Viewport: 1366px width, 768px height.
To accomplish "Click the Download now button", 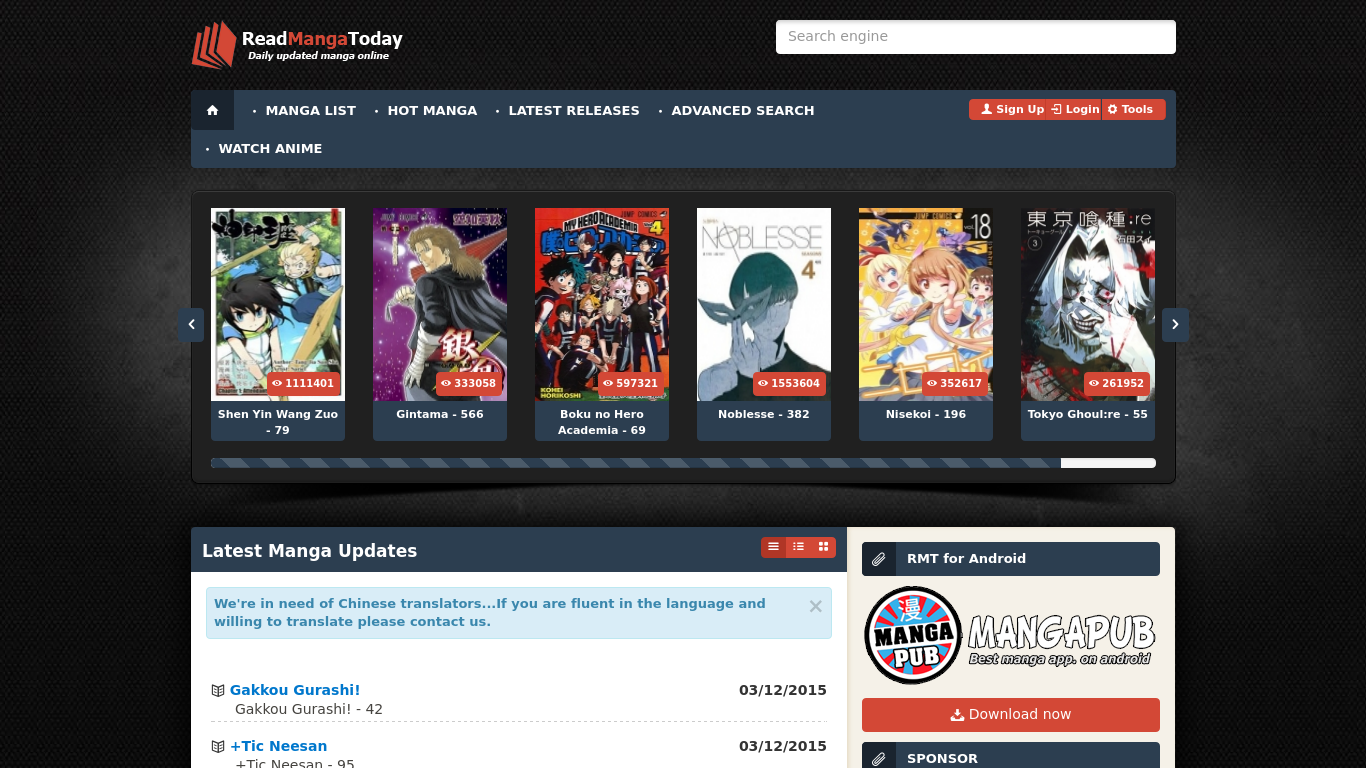I will [1011, 714].
